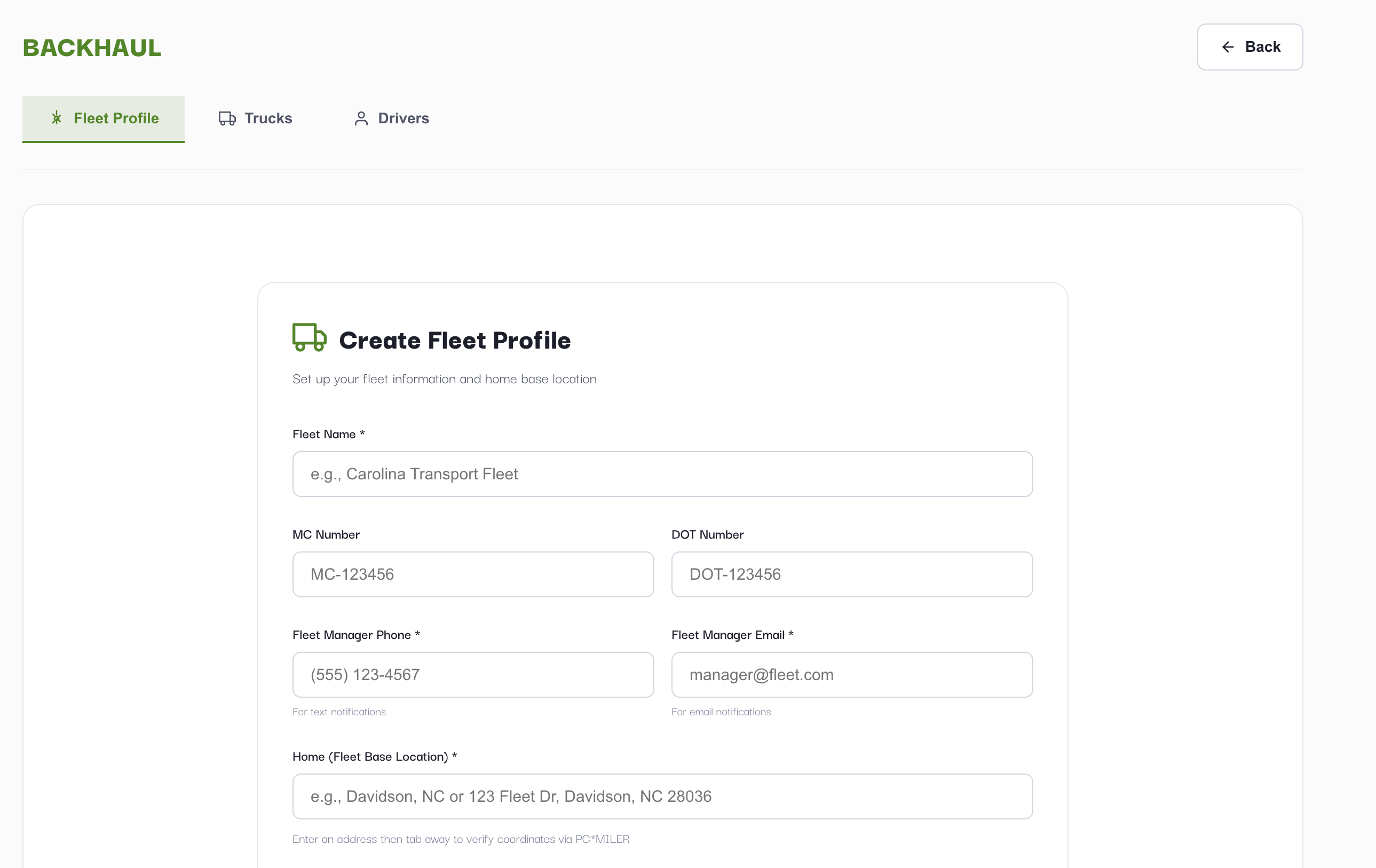Click the For text notifications helper label
The image size is (1376, 868).
339,712
